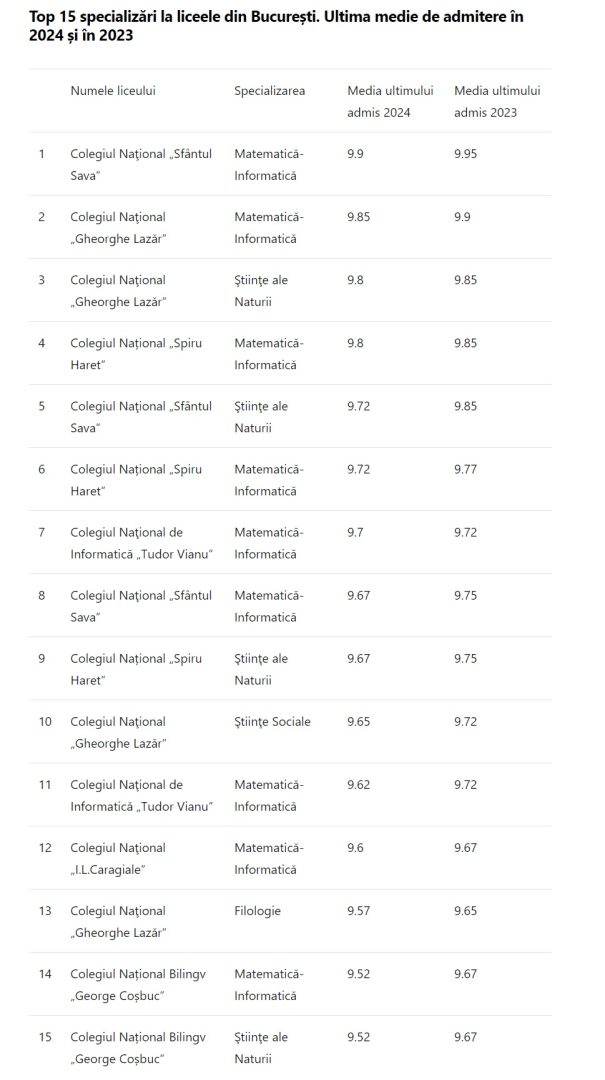Click the page title about Top 15 specializări
The width and height of the screenshot is (605, 1080).
point(276,26)
